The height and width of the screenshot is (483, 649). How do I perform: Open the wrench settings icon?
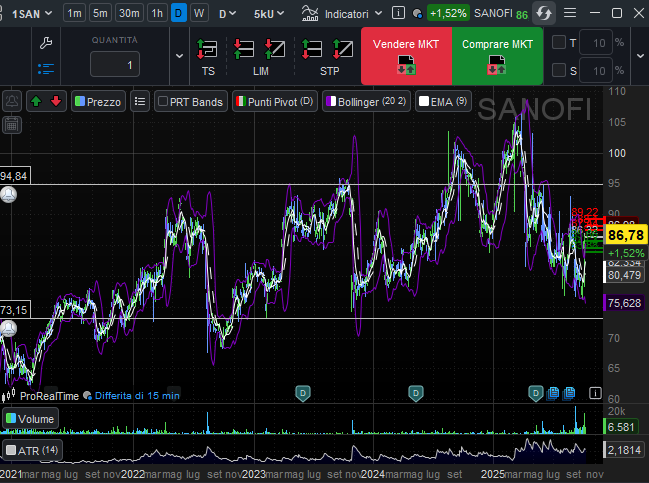click(45, 43)
